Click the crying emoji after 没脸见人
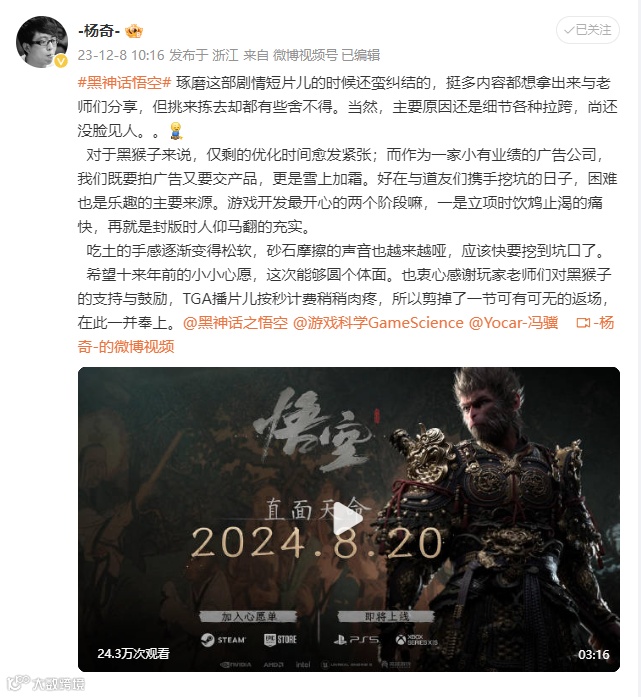The width and height of the screenshot is (641, 697). point(176,131)
